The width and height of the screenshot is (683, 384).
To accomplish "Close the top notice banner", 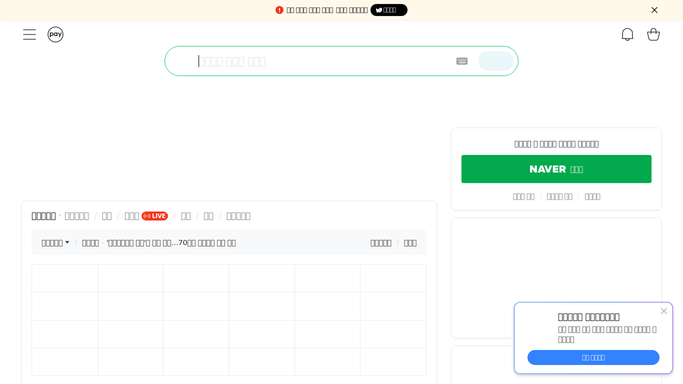I will [x=654, y=10].
